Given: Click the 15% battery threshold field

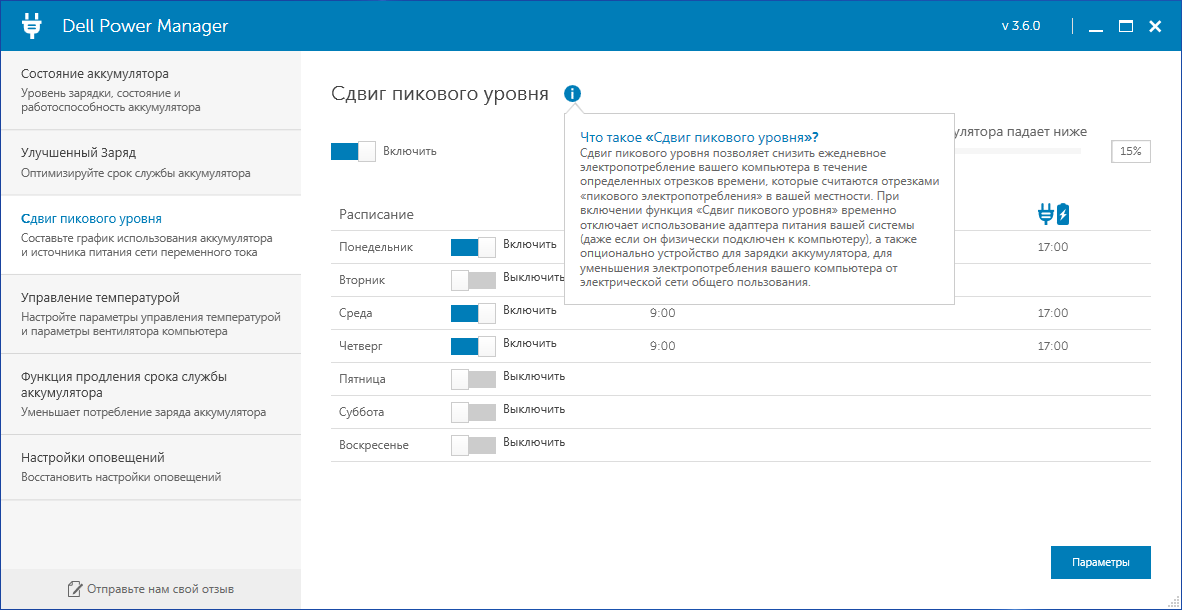Looking at the screenshot, I should point(1131,151).
